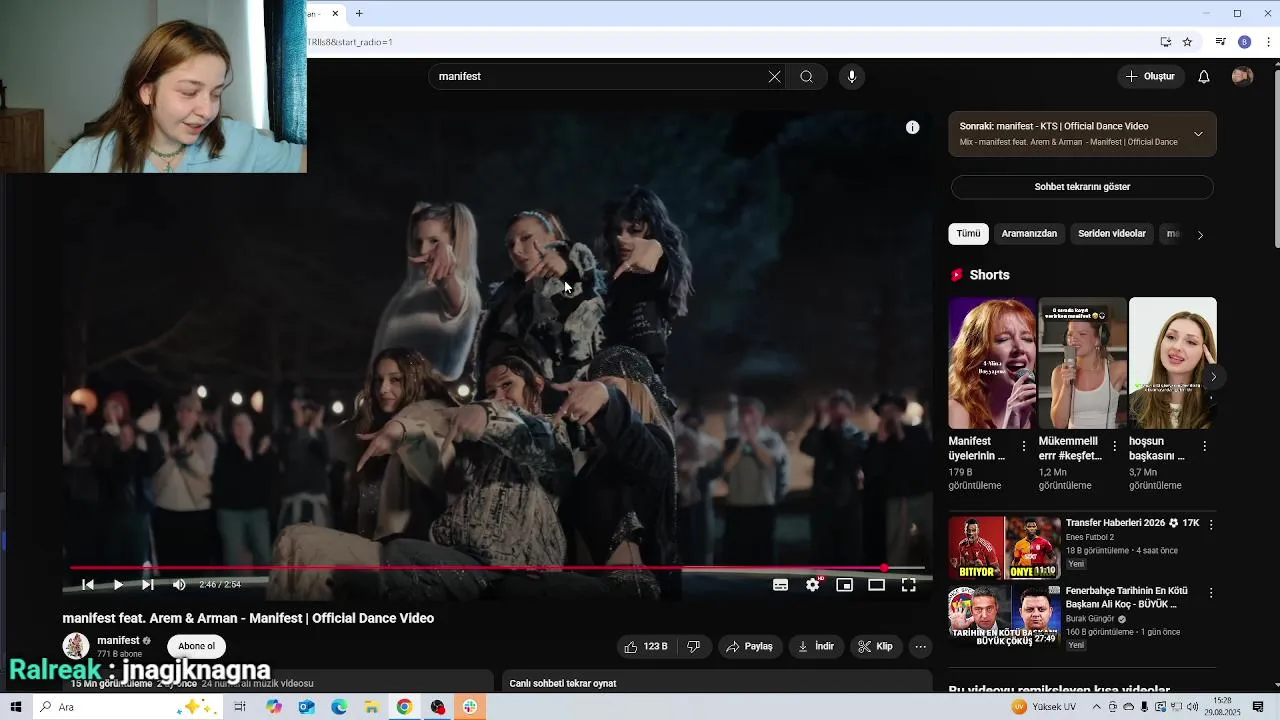Open the manifest channel name link
1280x720 pixels.
[118, 640]
